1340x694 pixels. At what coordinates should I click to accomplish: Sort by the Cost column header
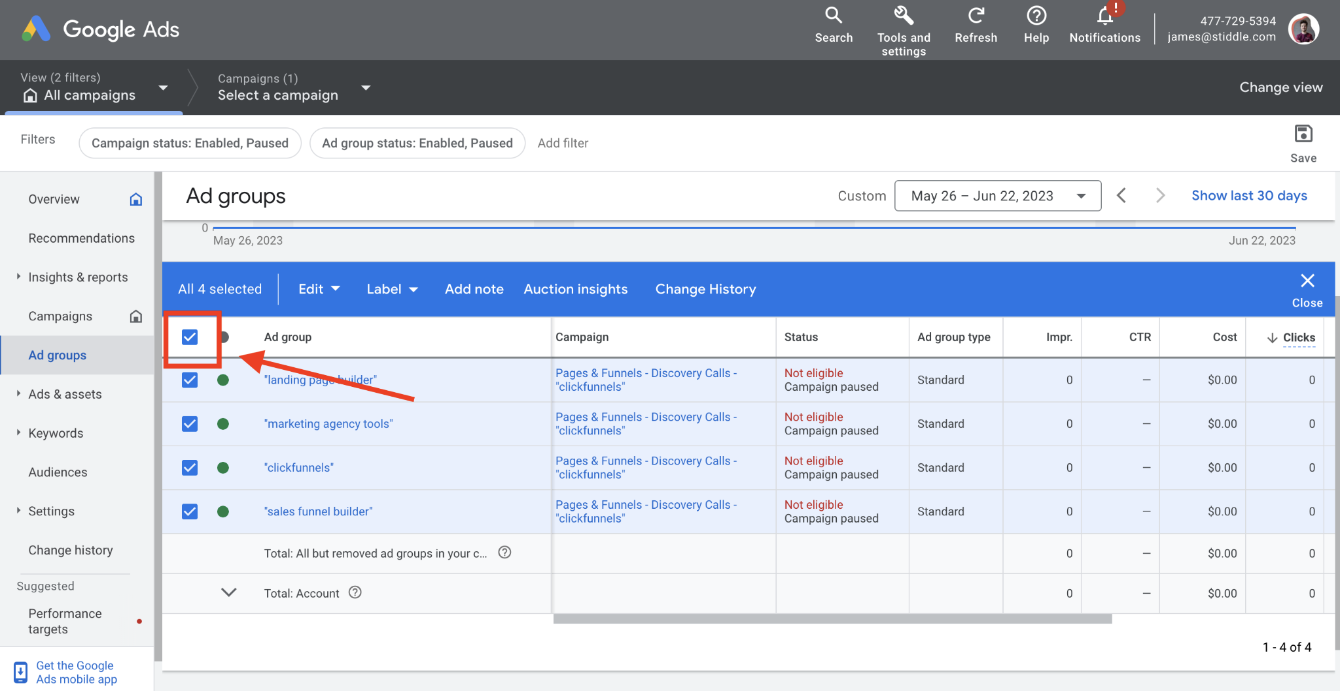[1225, 337]
